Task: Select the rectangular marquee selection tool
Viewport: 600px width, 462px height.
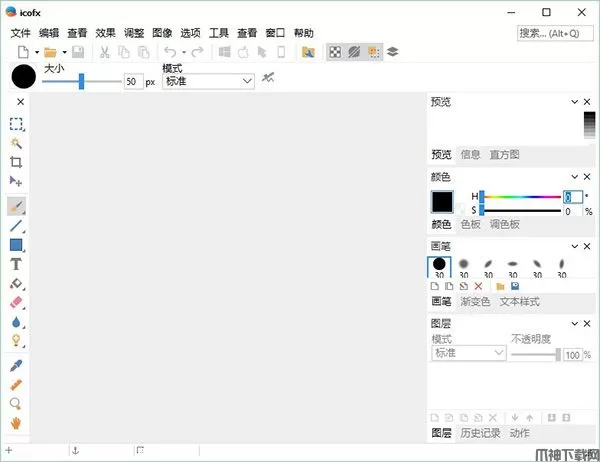Action: click(17, 124)
